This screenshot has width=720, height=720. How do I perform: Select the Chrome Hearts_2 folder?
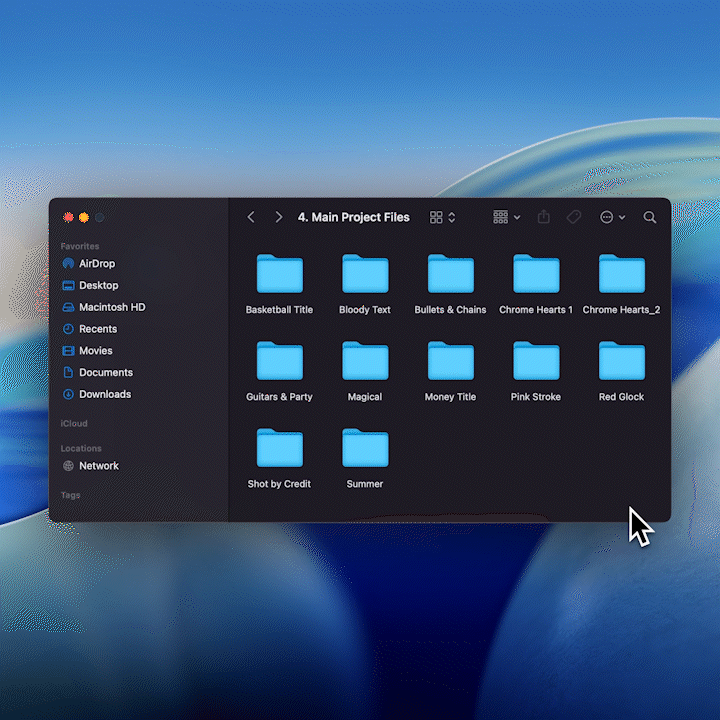622,284
